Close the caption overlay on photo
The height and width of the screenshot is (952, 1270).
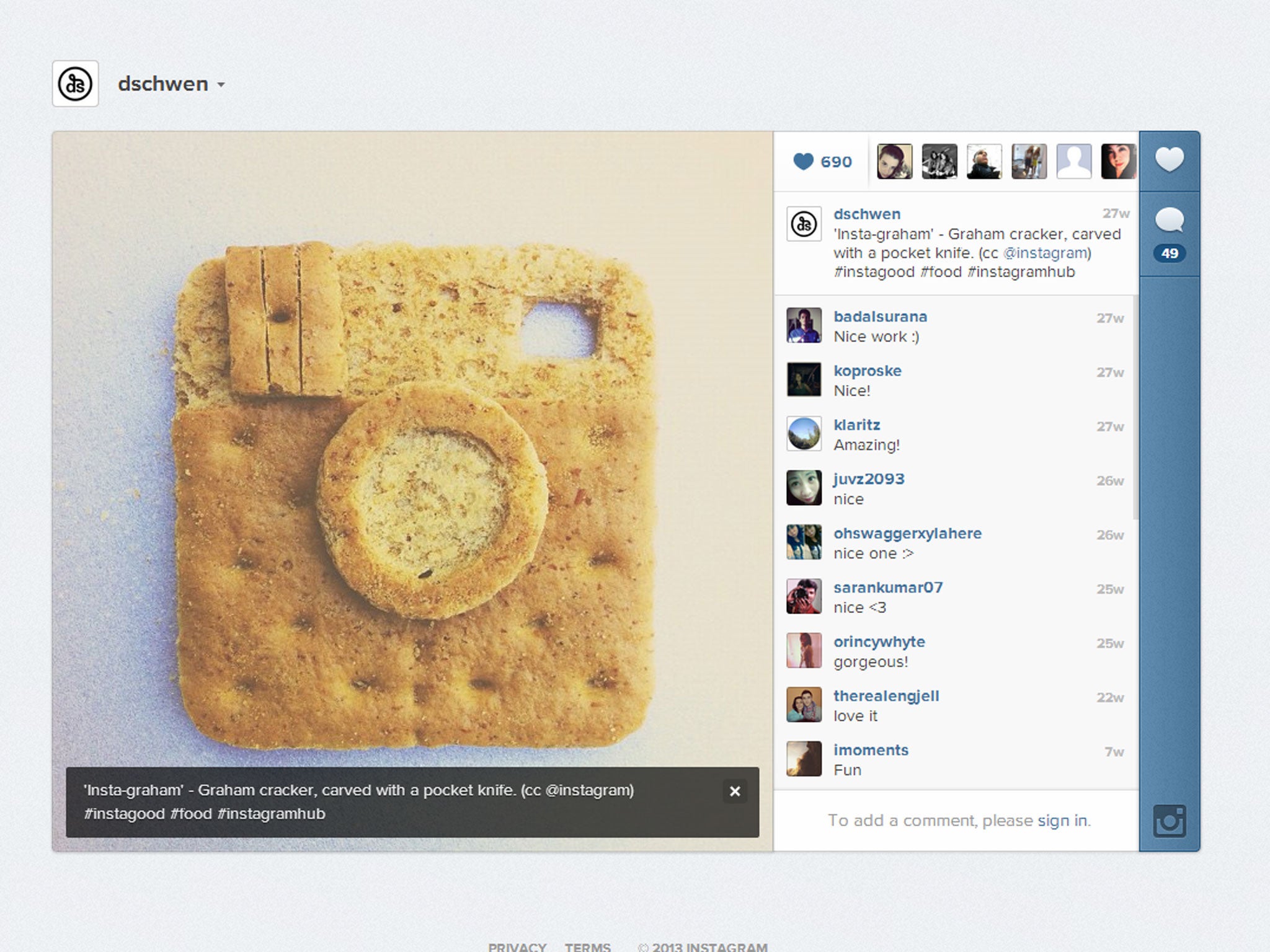(735, 791)
